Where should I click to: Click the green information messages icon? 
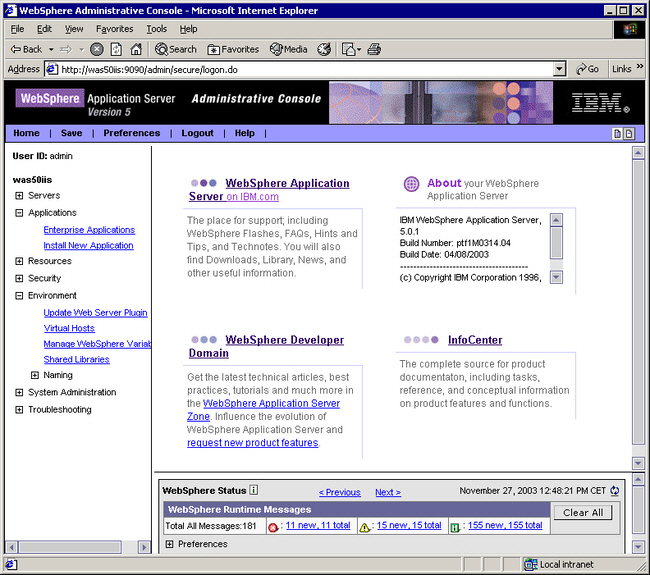pyautogui.click(x=455, y=527)
